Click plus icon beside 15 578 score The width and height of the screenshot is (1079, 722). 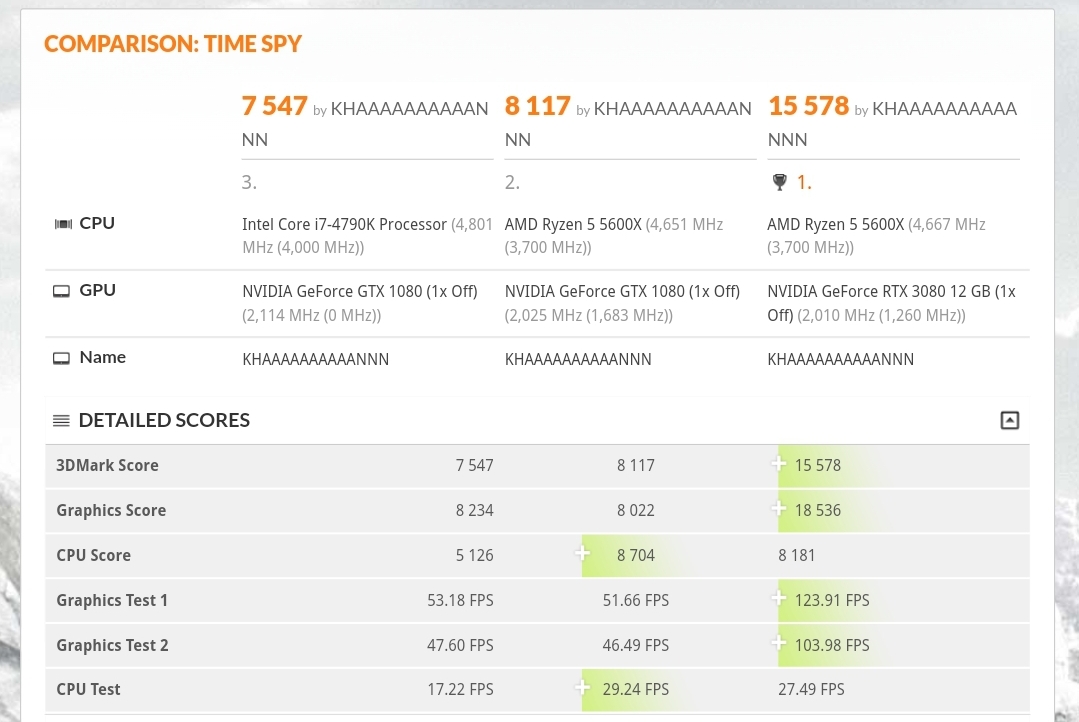pos(778,464)
